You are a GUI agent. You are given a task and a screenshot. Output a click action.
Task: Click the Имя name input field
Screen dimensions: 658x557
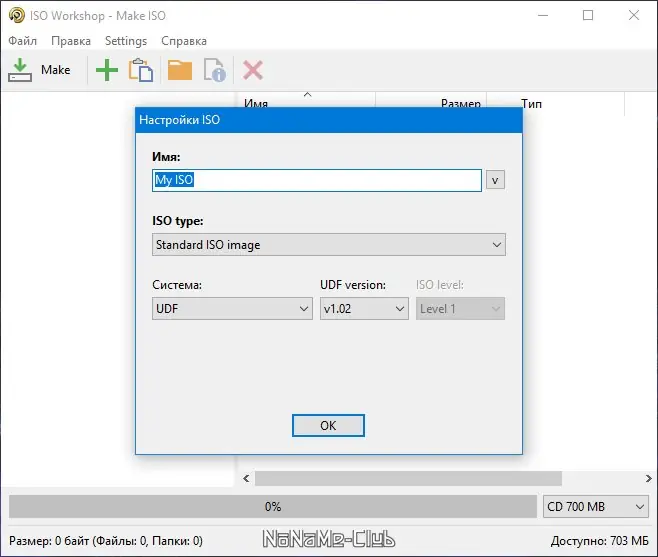(x=317, y=180)
